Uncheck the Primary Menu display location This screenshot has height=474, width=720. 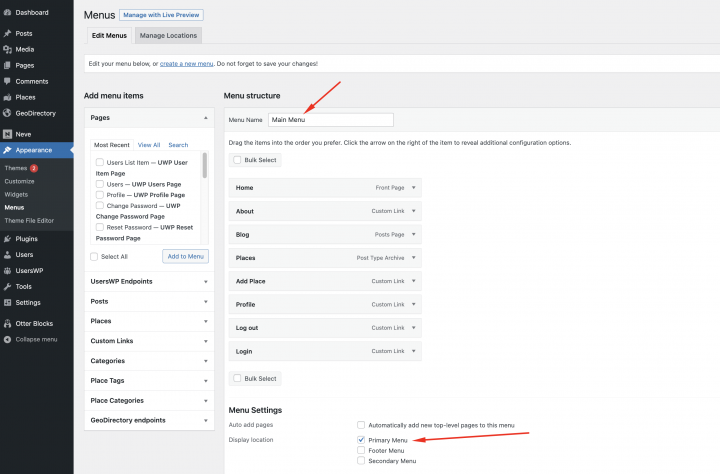pyautogui.click(x=361, y=439)
